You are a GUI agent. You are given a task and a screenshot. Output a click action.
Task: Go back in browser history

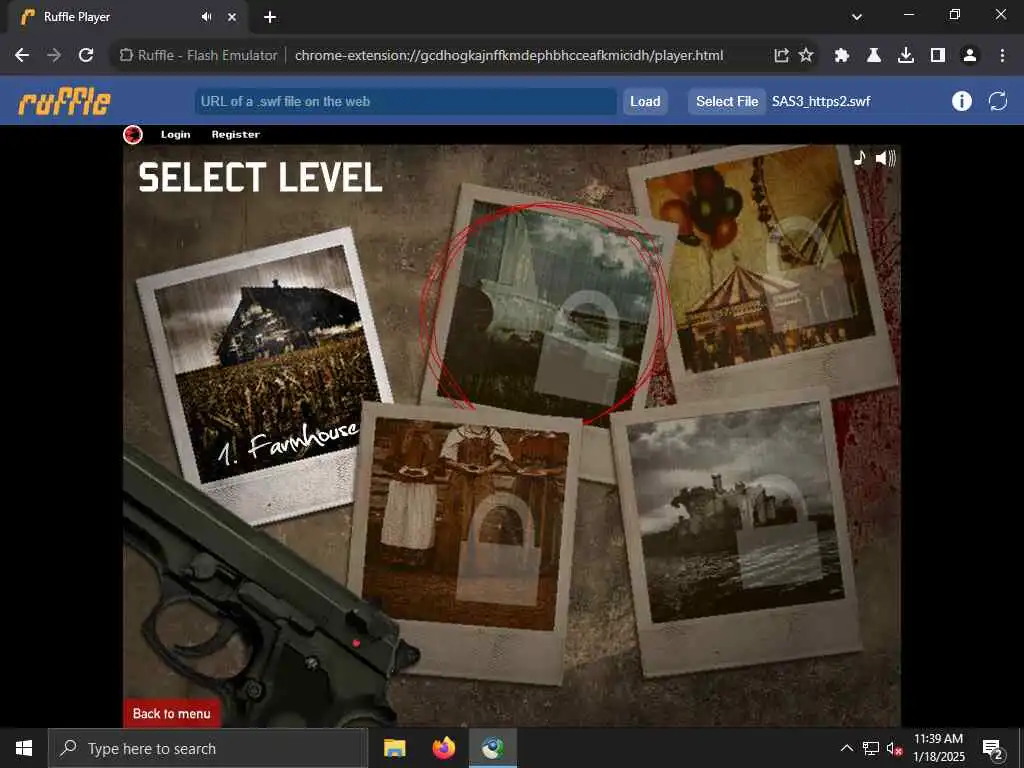[x=22, y=56]
